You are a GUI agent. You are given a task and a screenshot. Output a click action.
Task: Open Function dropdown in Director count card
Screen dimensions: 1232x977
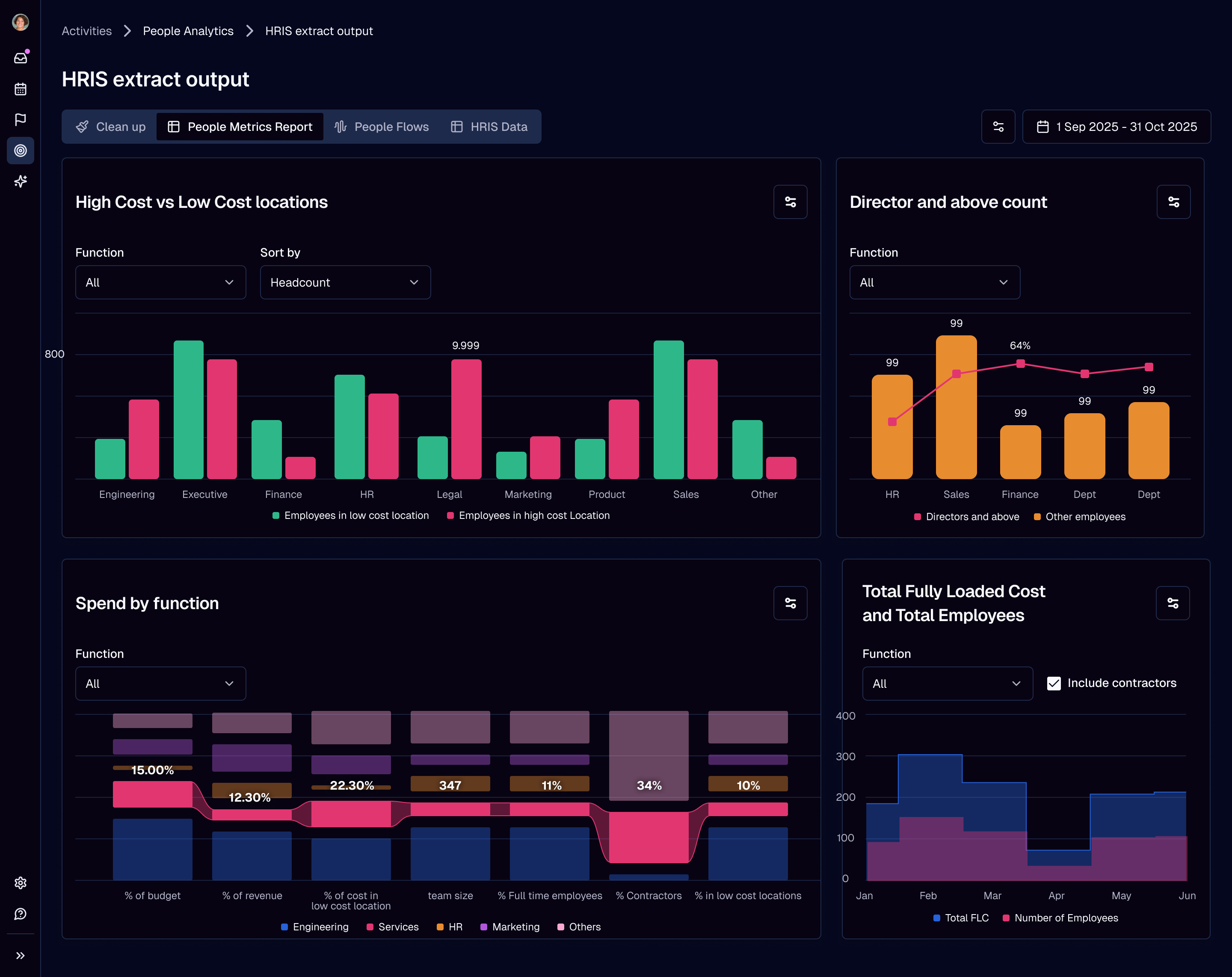(x=935, y=282)
